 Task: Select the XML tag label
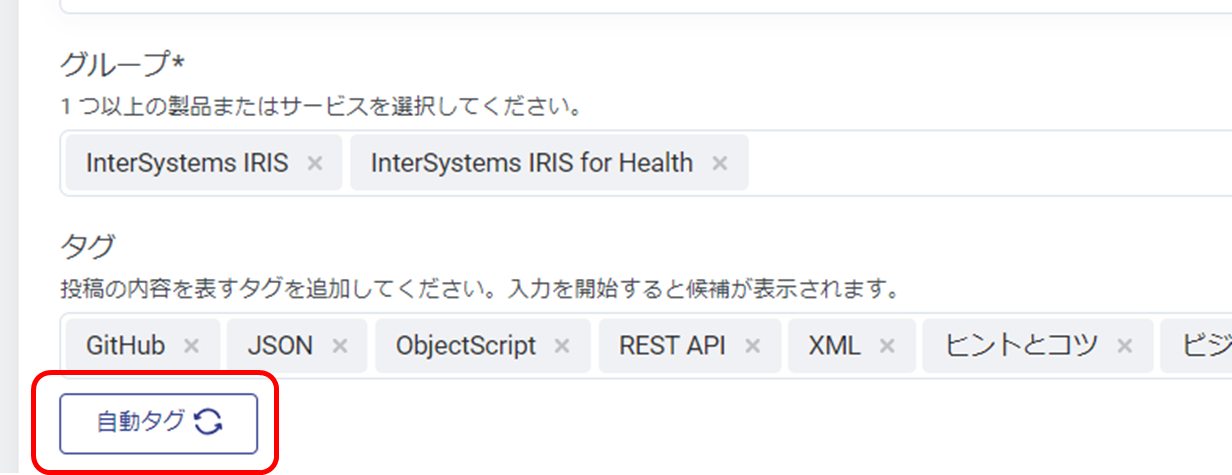click(835, 346)
